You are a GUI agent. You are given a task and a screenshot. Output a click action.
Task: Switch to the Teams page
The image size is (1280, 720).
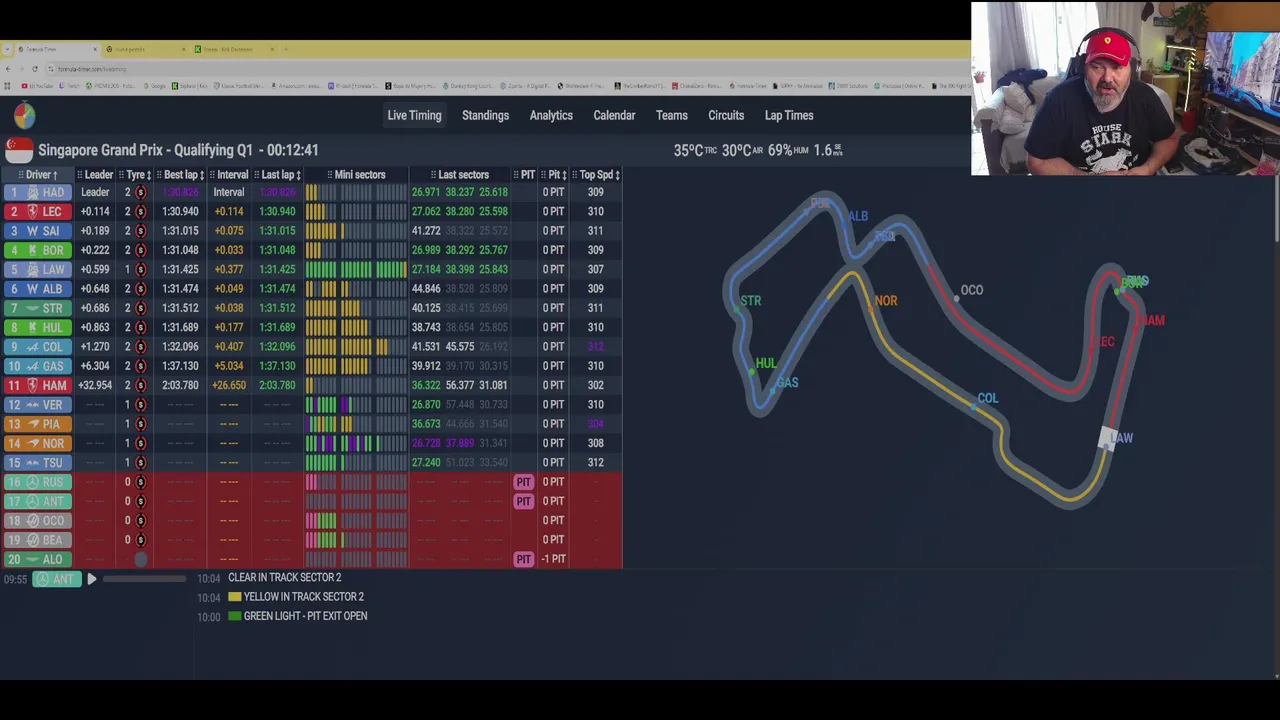tap(671, 115)
